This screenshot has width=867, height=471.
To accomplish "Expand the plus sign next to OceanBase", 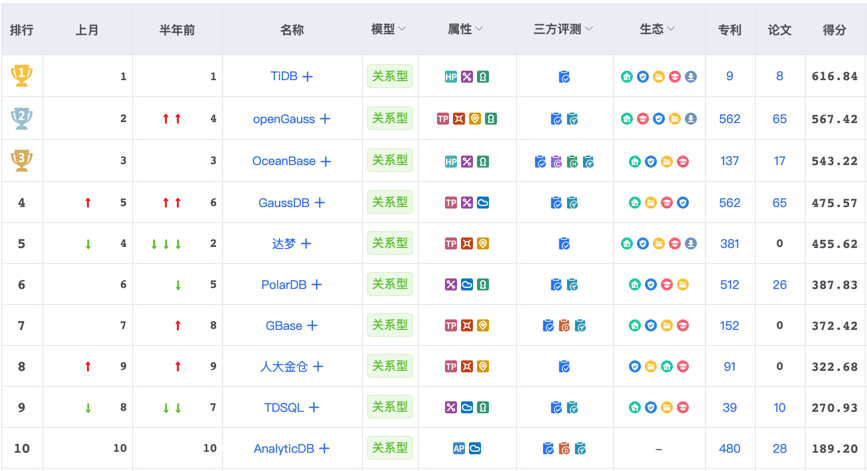I will 326,161.
